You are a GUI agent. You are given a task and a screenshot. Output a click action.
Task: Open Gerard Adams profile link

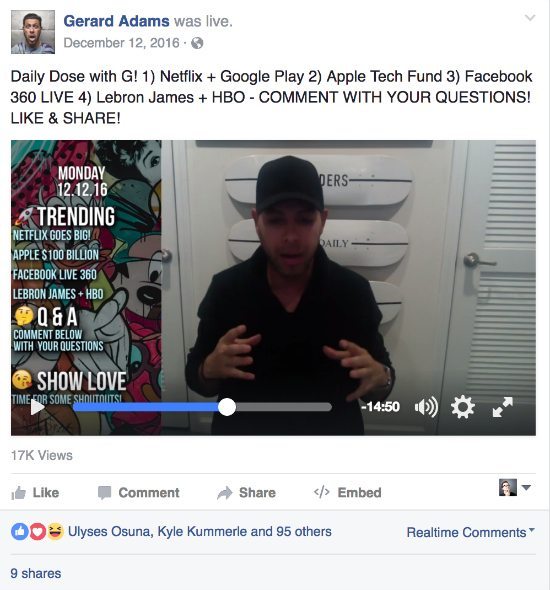116,21
